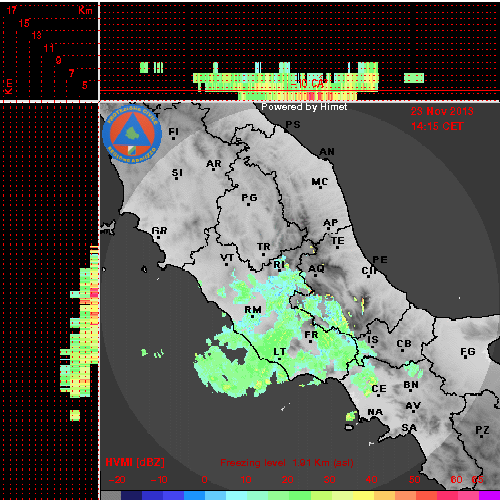Click the "30" value on the dBZ scale

pyautogui.click(x=329, y=480)
